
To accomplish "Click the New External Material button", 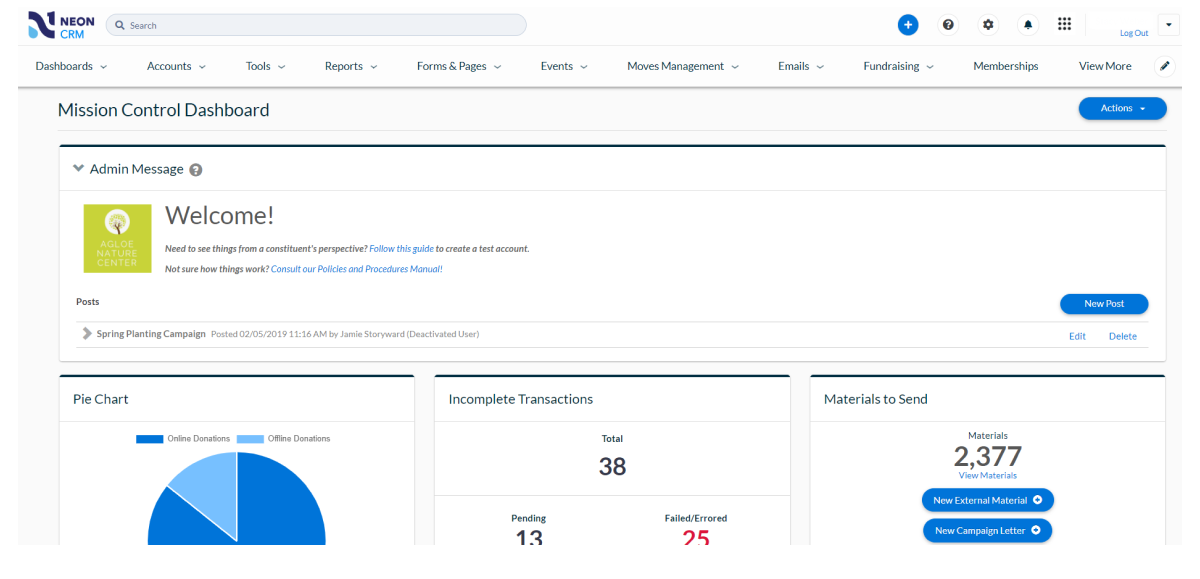I will coord(988,500).
